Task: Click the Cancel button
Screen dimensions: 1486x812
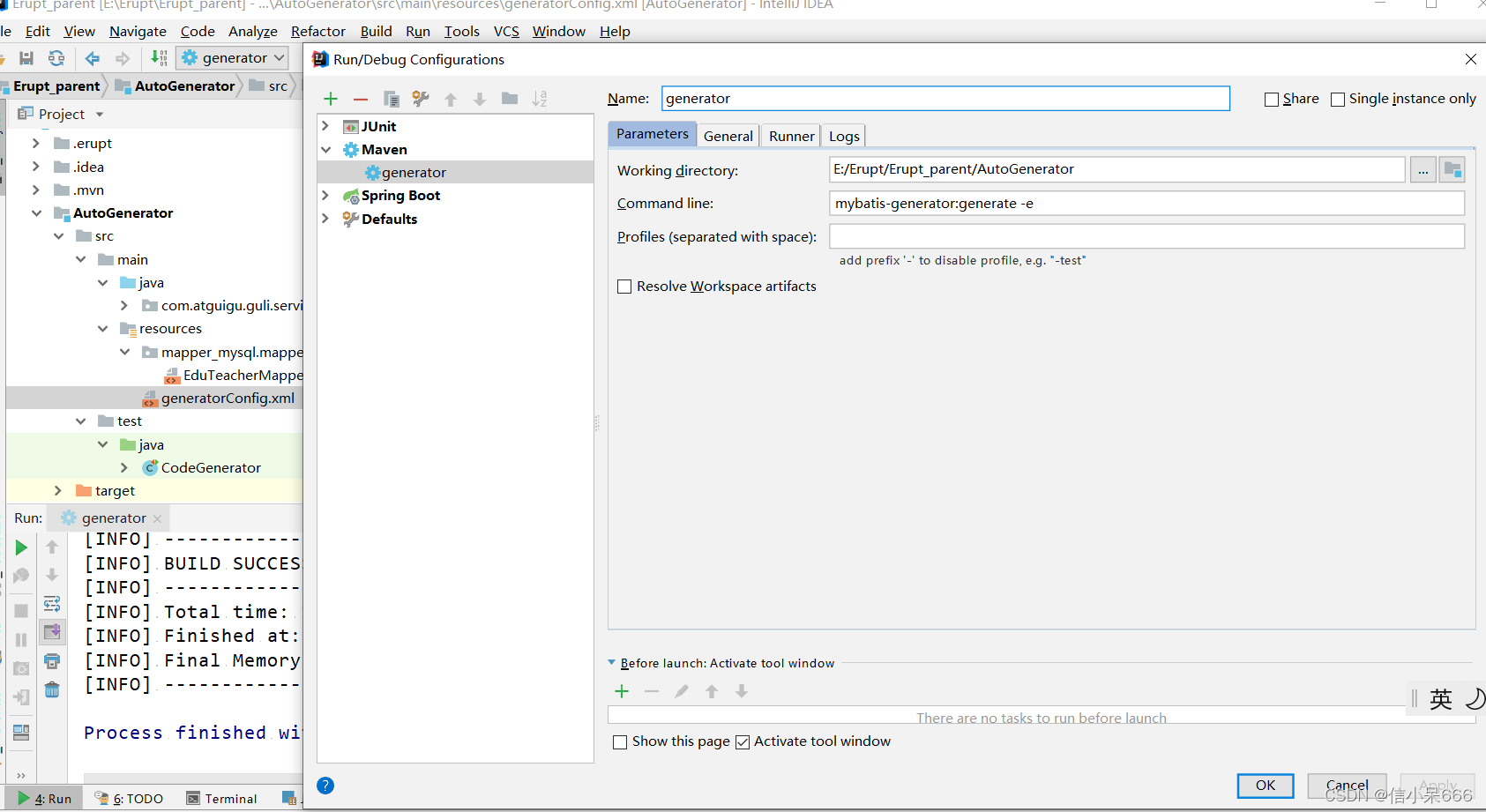Action: 1347,786
